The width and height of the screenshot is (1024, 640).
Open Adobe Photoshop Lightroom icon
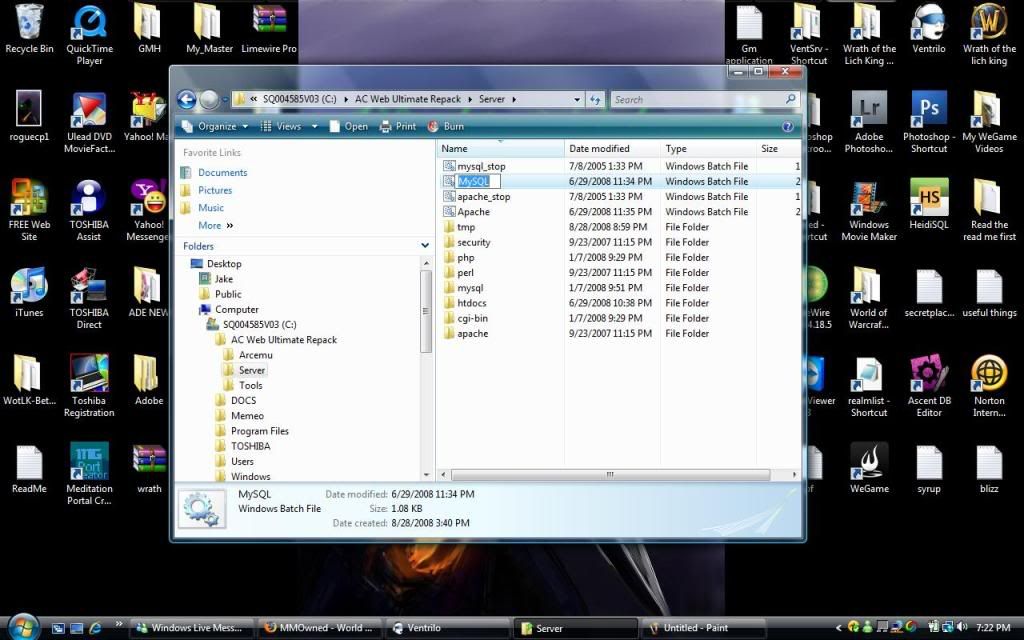[869, 124]
